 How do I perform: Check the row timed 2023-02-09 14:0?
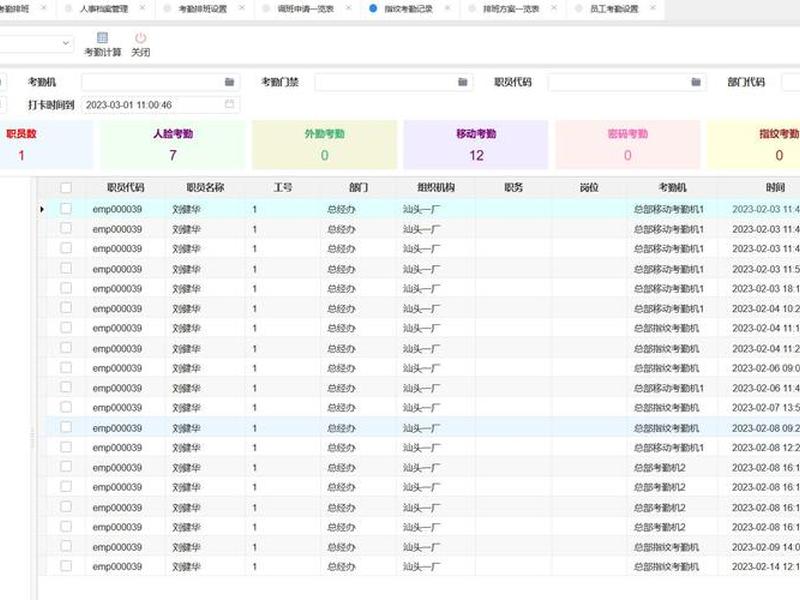pyautogui.click(x=66, y=546)
